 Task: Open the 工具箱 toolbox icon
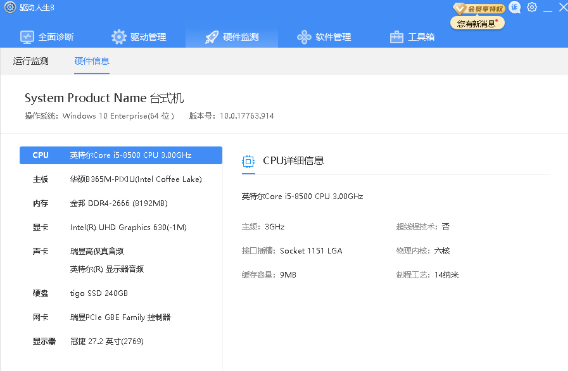click(x=396, y=37)
